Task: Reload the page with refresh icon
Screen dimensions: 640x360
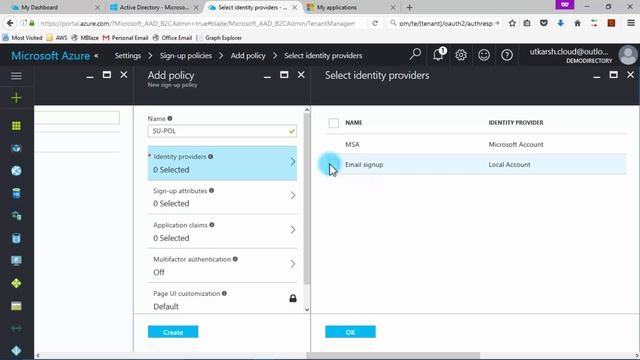Action: [x=375, y=23]
